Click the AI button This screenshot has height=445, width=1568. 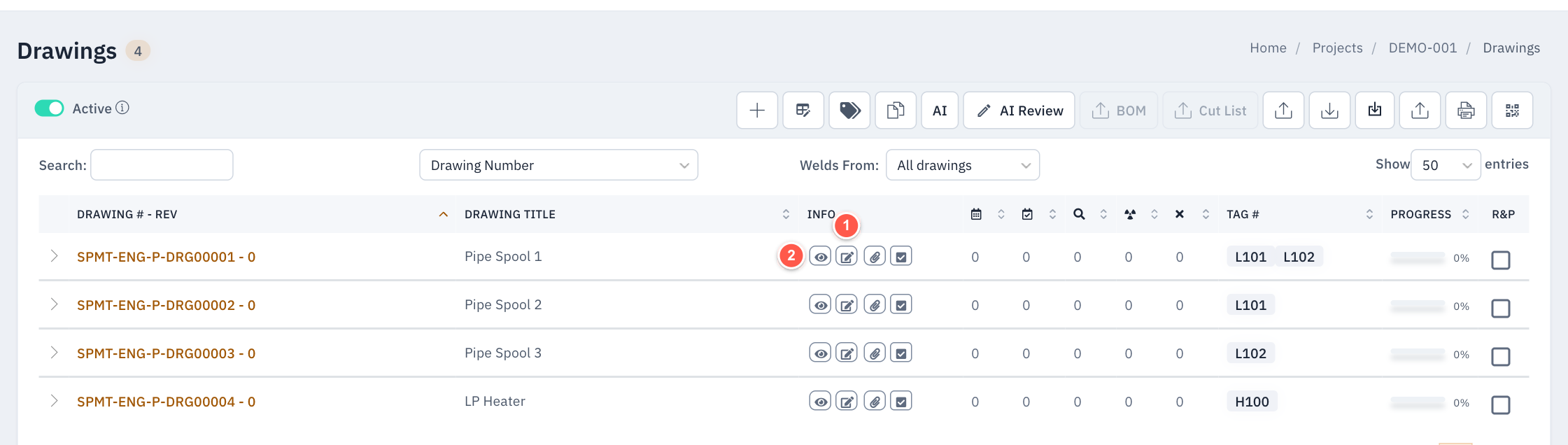coord(940,111)
